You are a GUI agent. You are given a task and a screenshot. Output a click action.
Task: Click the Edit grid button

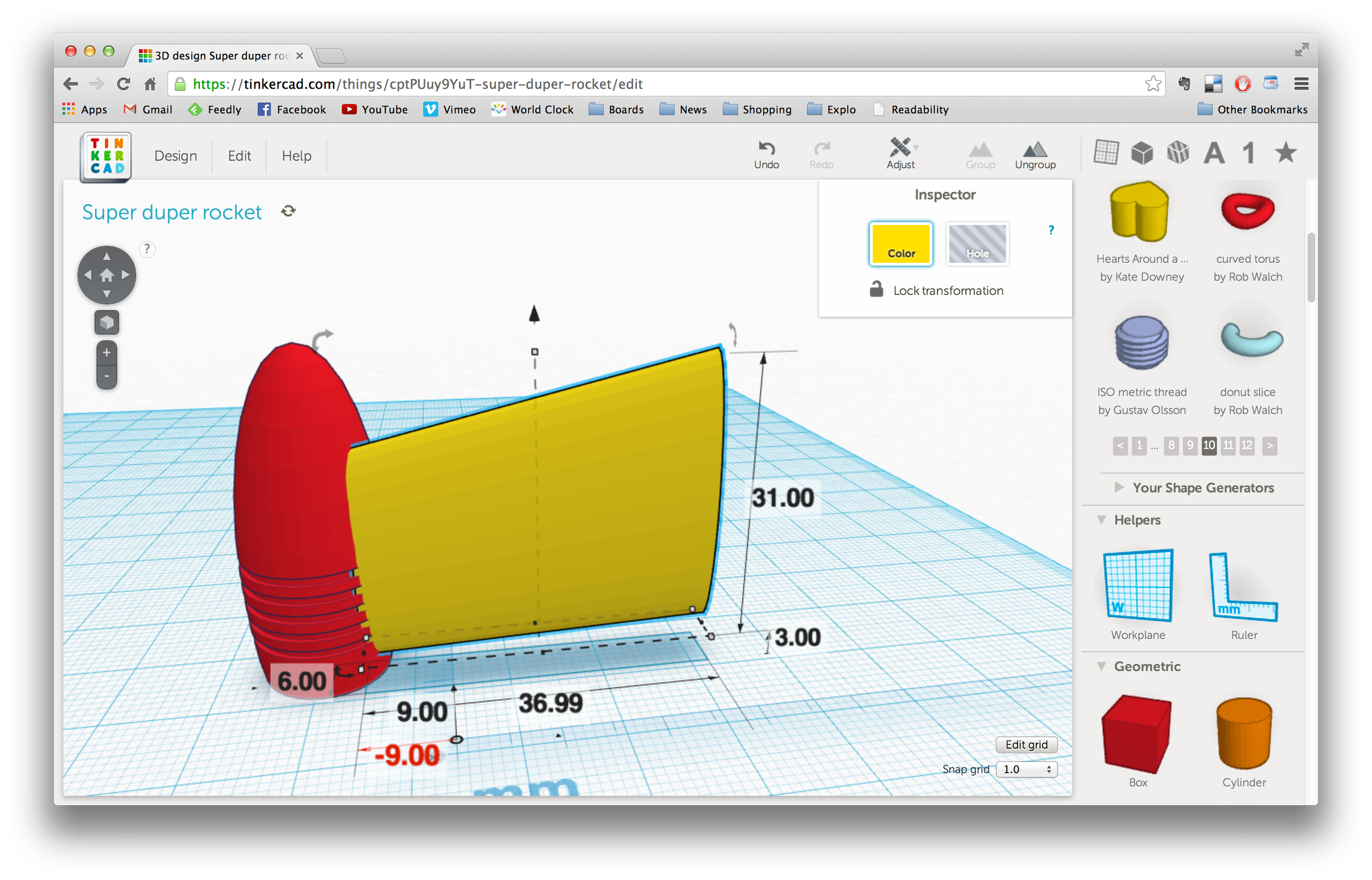click(x=1026, y=745)
